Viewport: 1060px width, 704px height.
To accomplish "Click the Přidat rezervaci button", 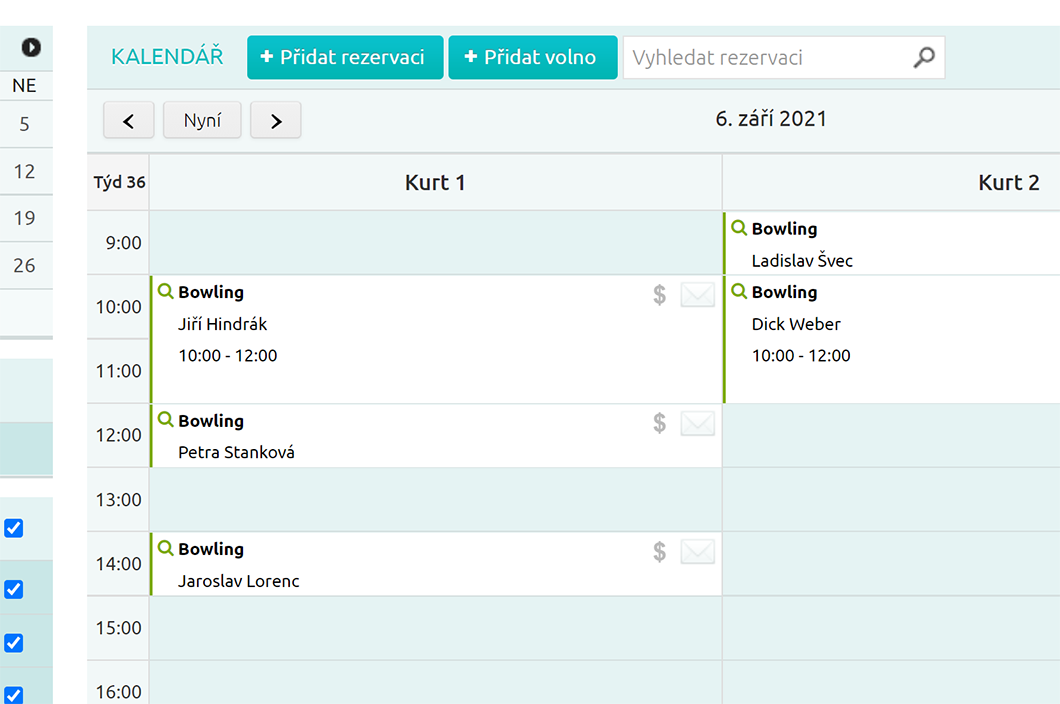I will [x=345, y=57].
